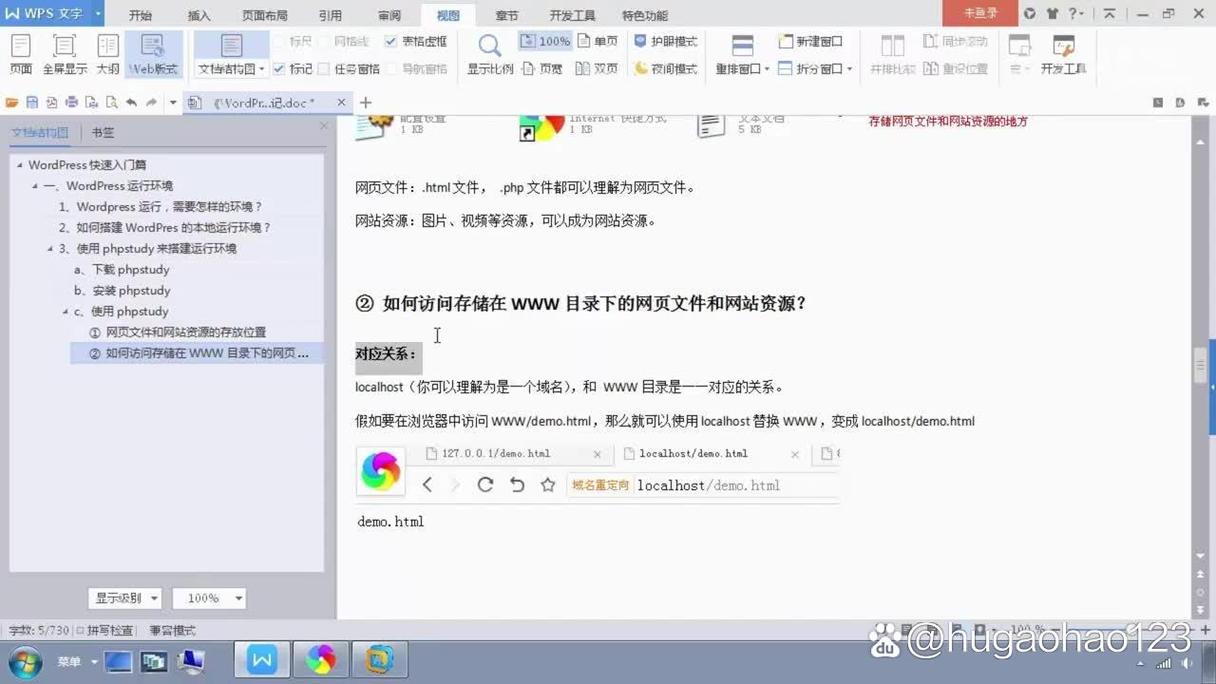
Task: Select Web版式 layout view
Action: [x=153, y=53]
